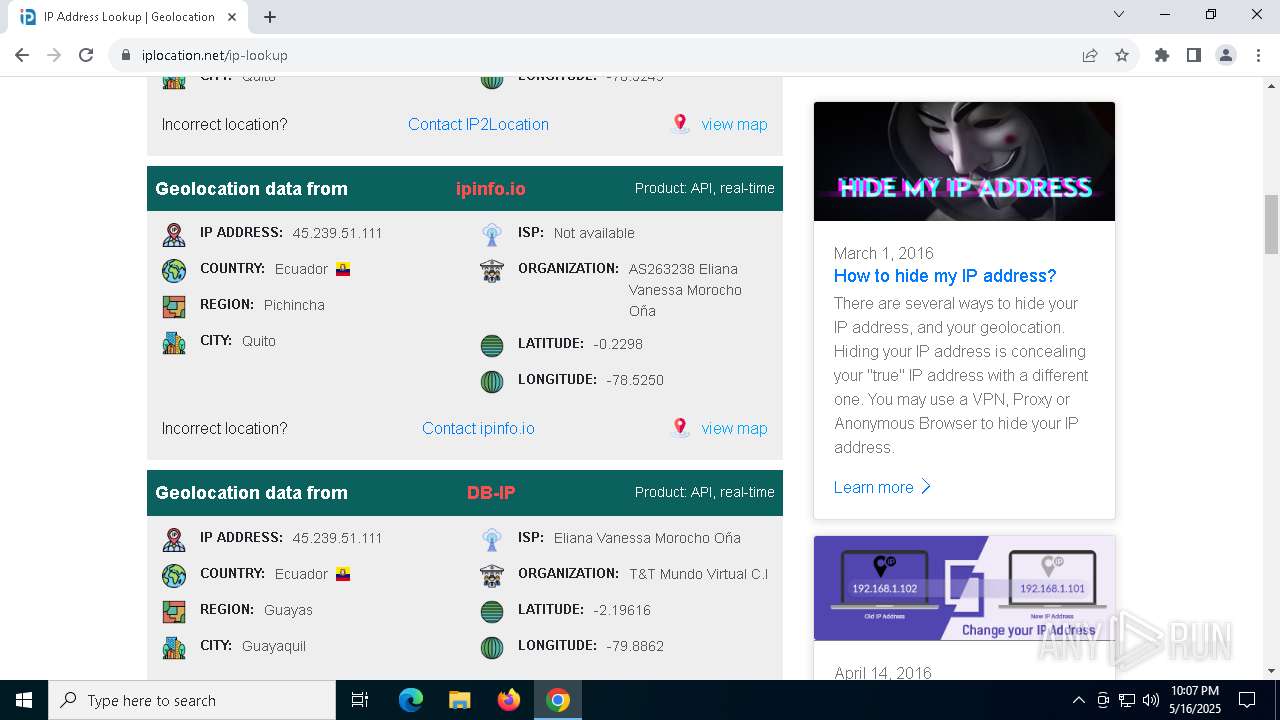Image resolution: width=1280 pixels, height=720 pixels.
Task: Click DB-IP organization icon
Action: pos(492,576)
